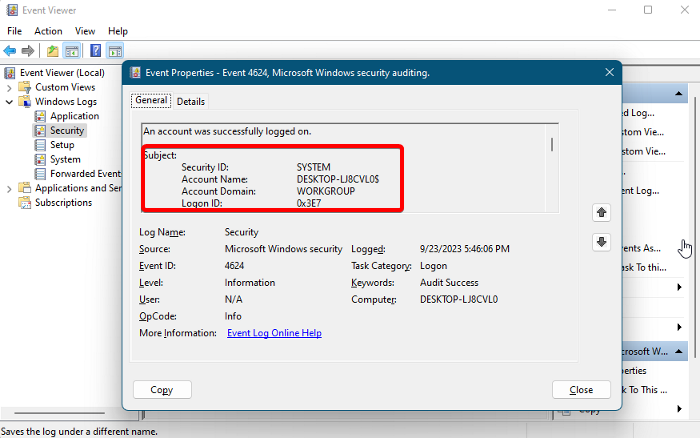The height and width of the screenshot is (438, 700).
Task: Click the Windows Logs folder icon
Action: 25,101
